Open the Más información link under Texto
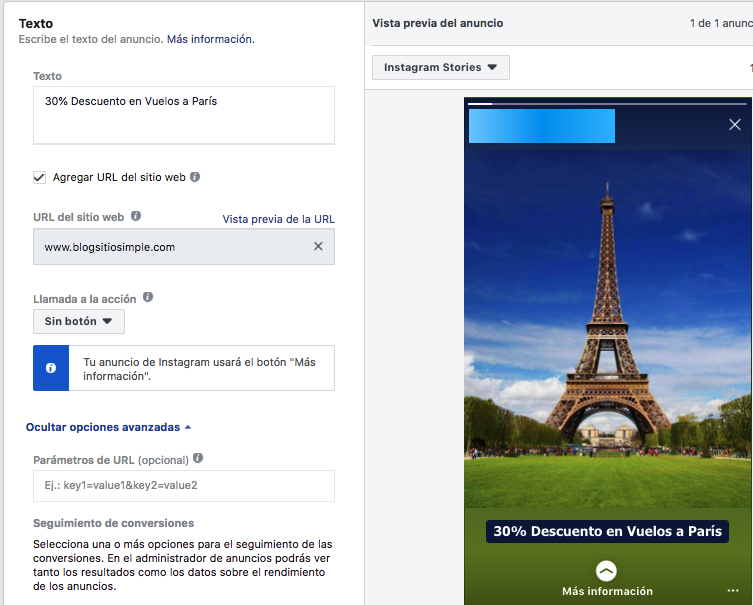753x605 pixels. click(210, 39)
